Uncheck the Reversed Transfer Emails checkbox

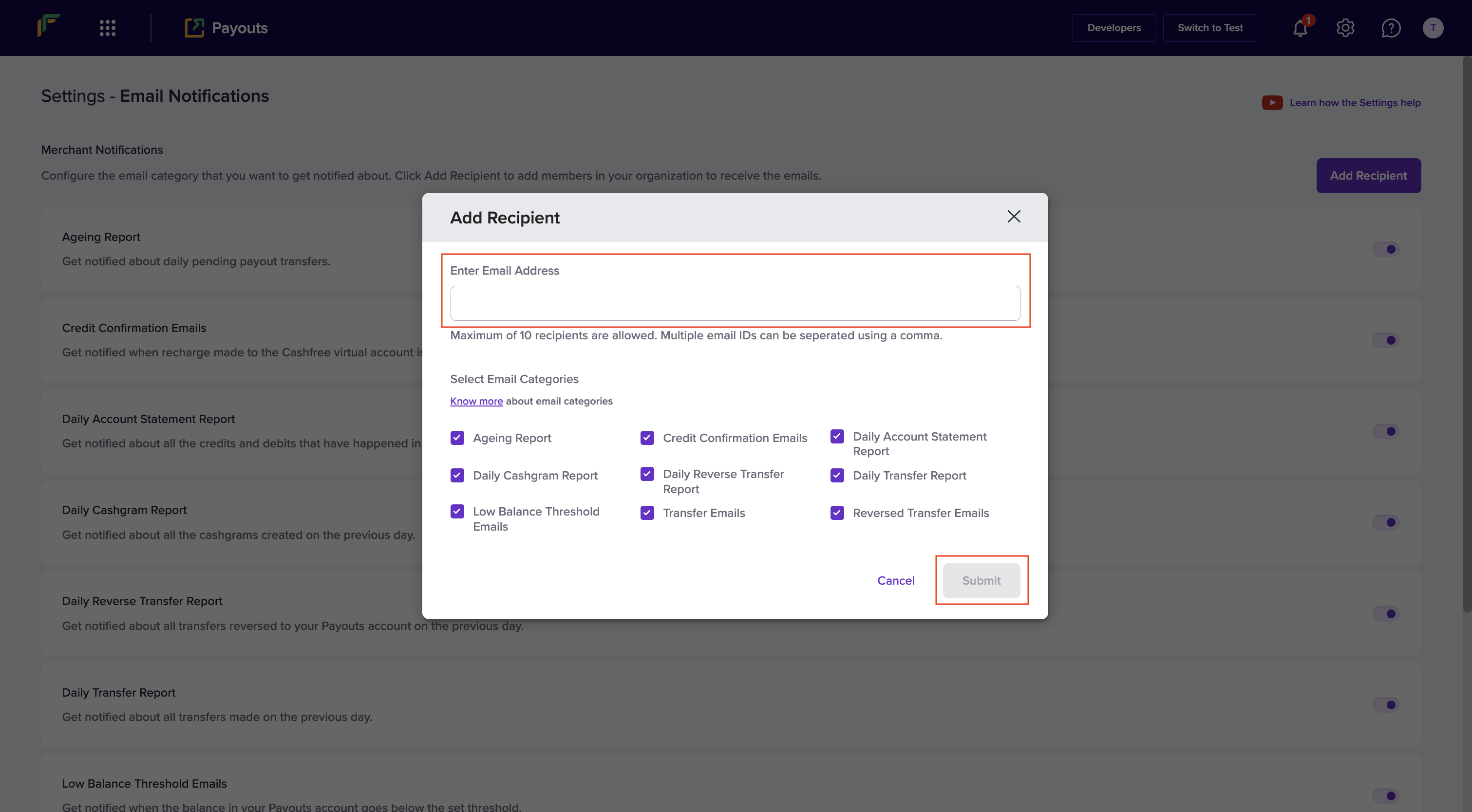(837, 513)
